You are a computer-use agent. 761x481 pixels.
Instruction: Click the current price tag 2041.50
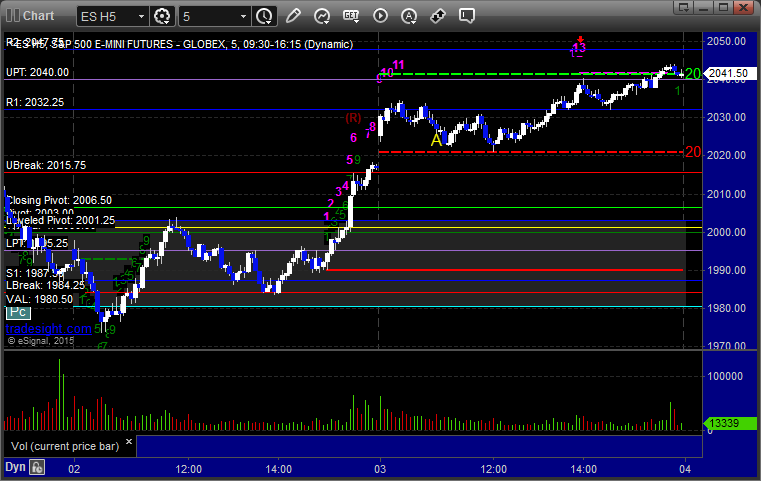point(728,73)
